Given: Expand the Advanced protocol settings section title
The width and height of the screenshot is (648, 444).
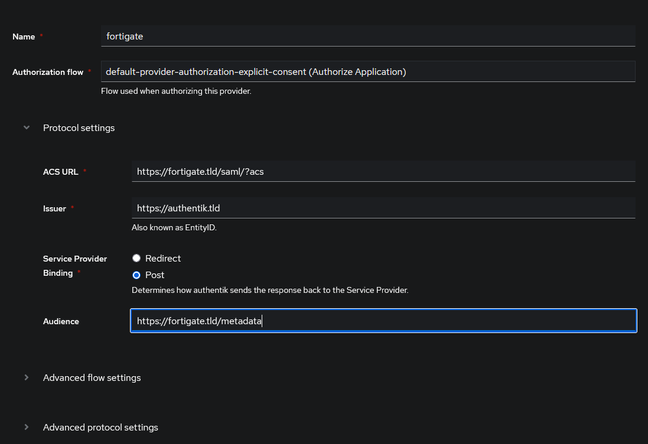Looking at the screenshot, I should click(100, 427).
